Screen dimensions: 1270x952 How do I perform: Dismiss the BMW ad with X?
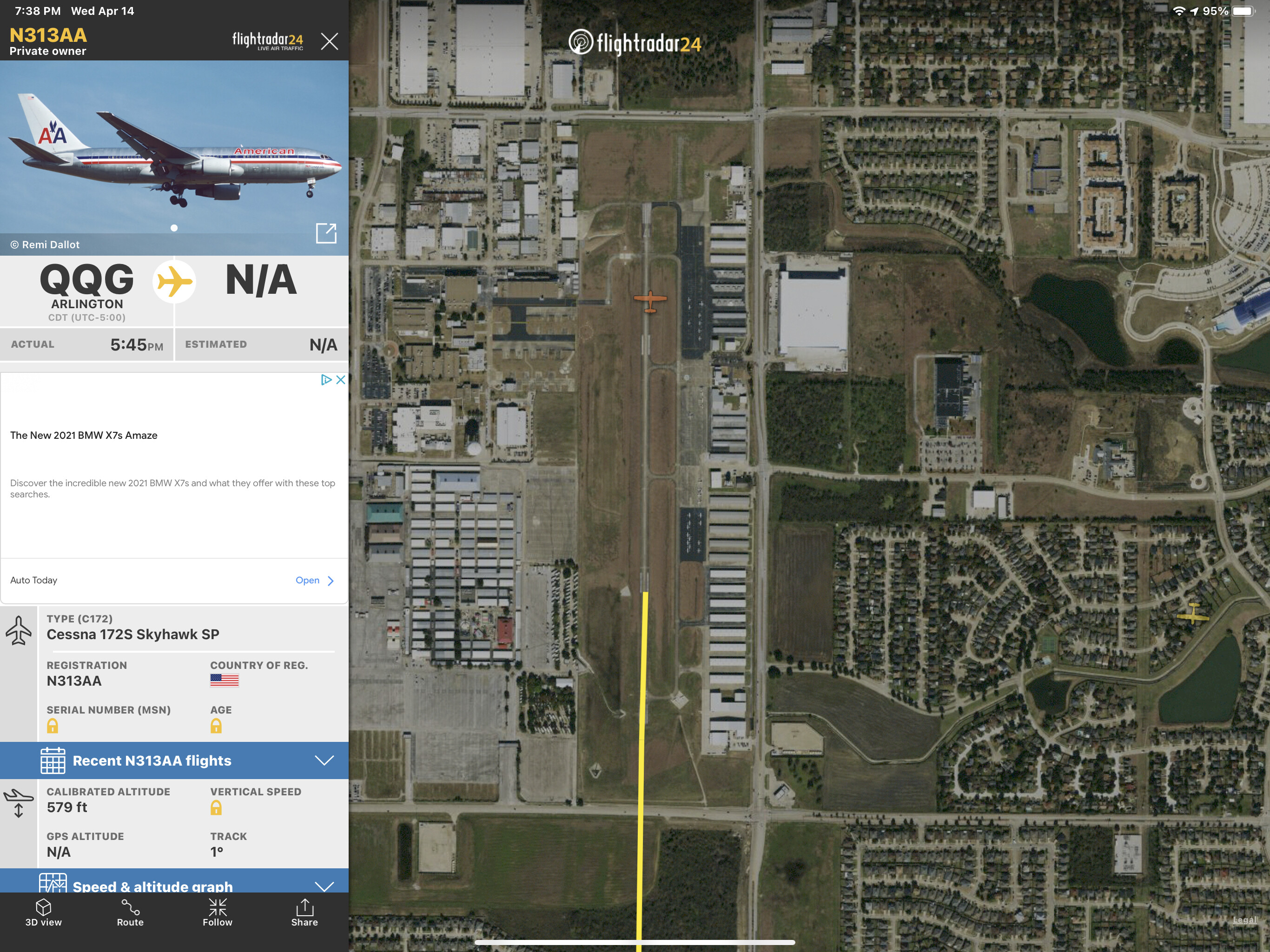[x=340, y=379]
